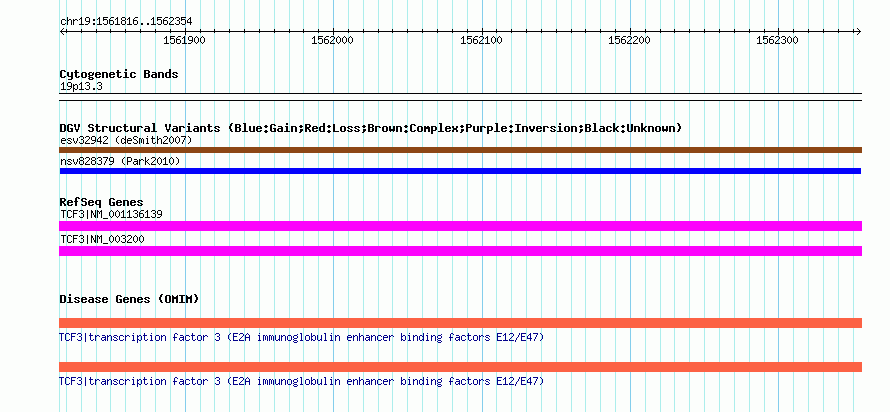The width and height of the screenshot is (890, 412).
Task: Click the TCF3|NM_001136139 transcript label
Action: pos(112,215)
